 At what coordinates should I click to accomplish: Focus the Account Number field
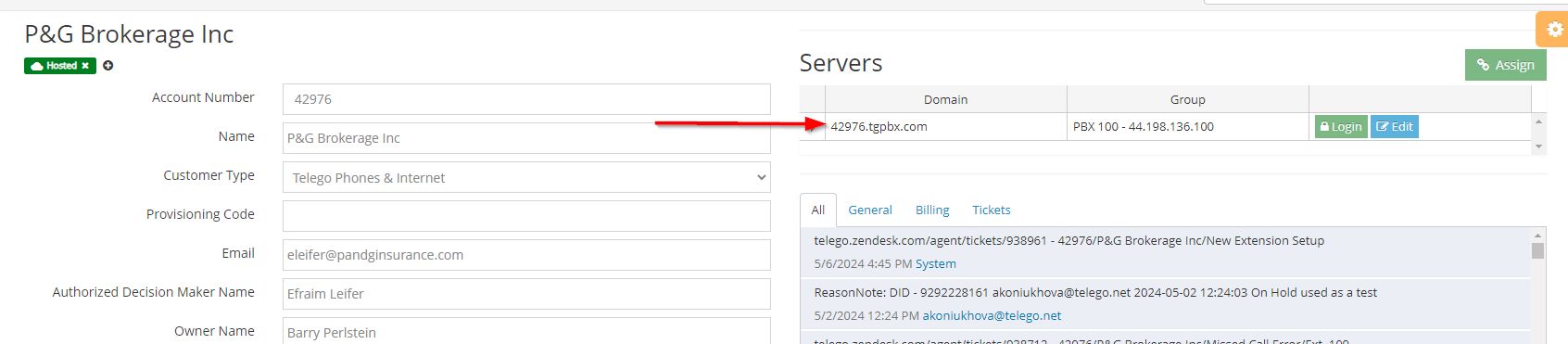pos(526,99)
